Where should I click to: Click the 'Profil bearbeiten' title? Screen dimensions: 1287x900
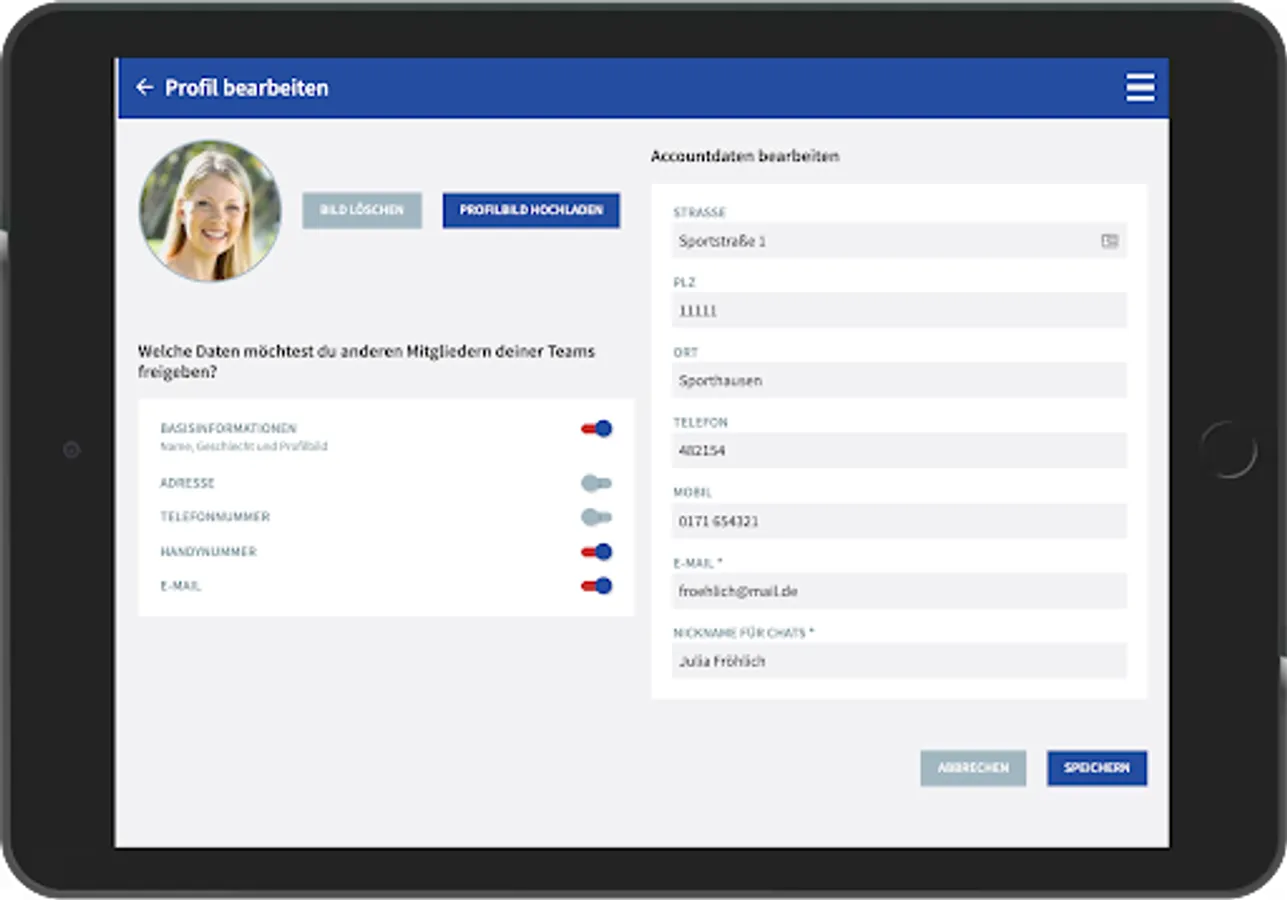(x=247, y=88)
